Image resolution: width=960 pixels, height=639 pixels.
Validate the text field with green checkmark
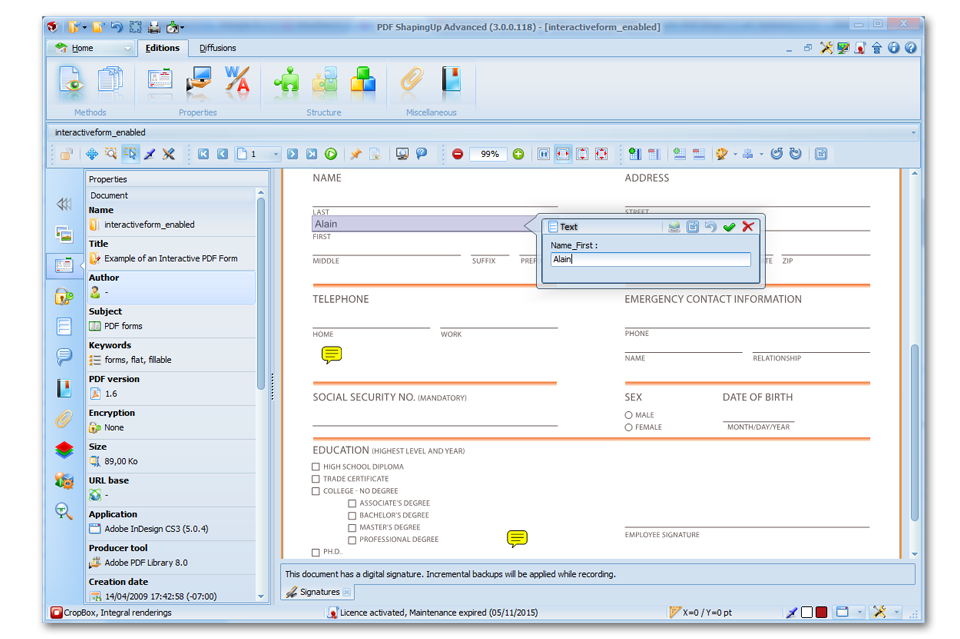[729, 227]
